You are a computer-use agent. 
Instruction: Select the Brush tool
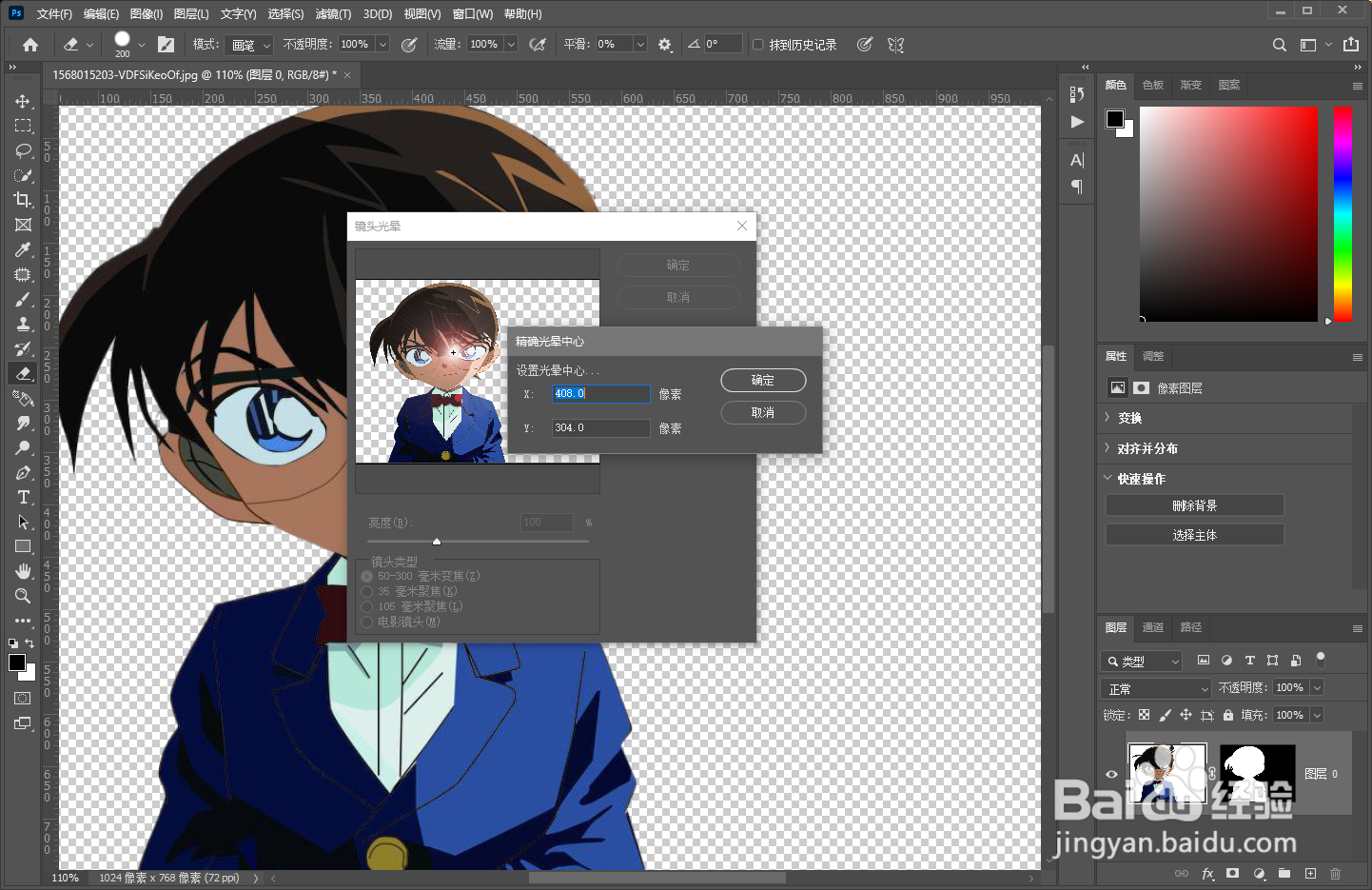tap(23, 299)
